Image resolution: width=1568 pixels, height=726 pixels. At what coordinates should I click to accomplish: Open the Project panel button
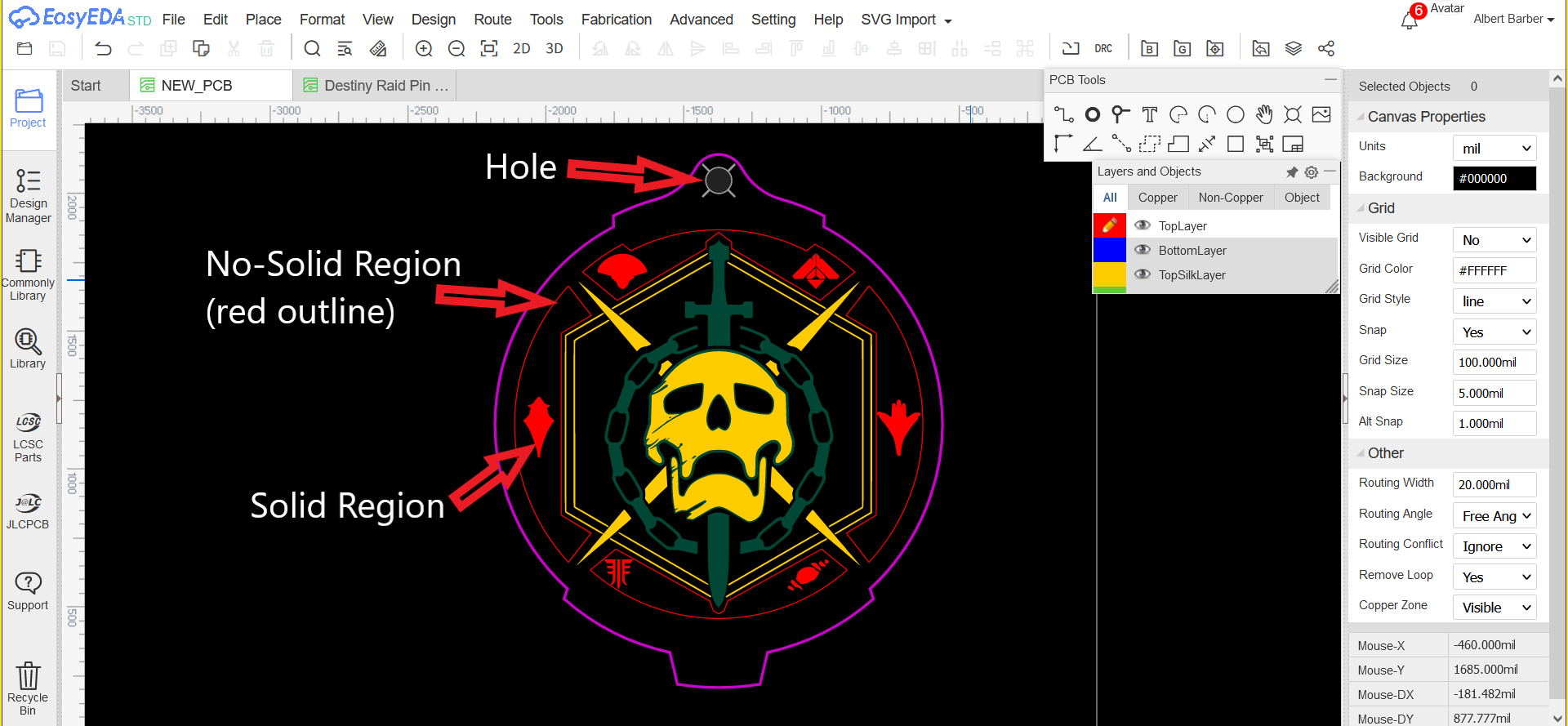(x=28, y=108)
